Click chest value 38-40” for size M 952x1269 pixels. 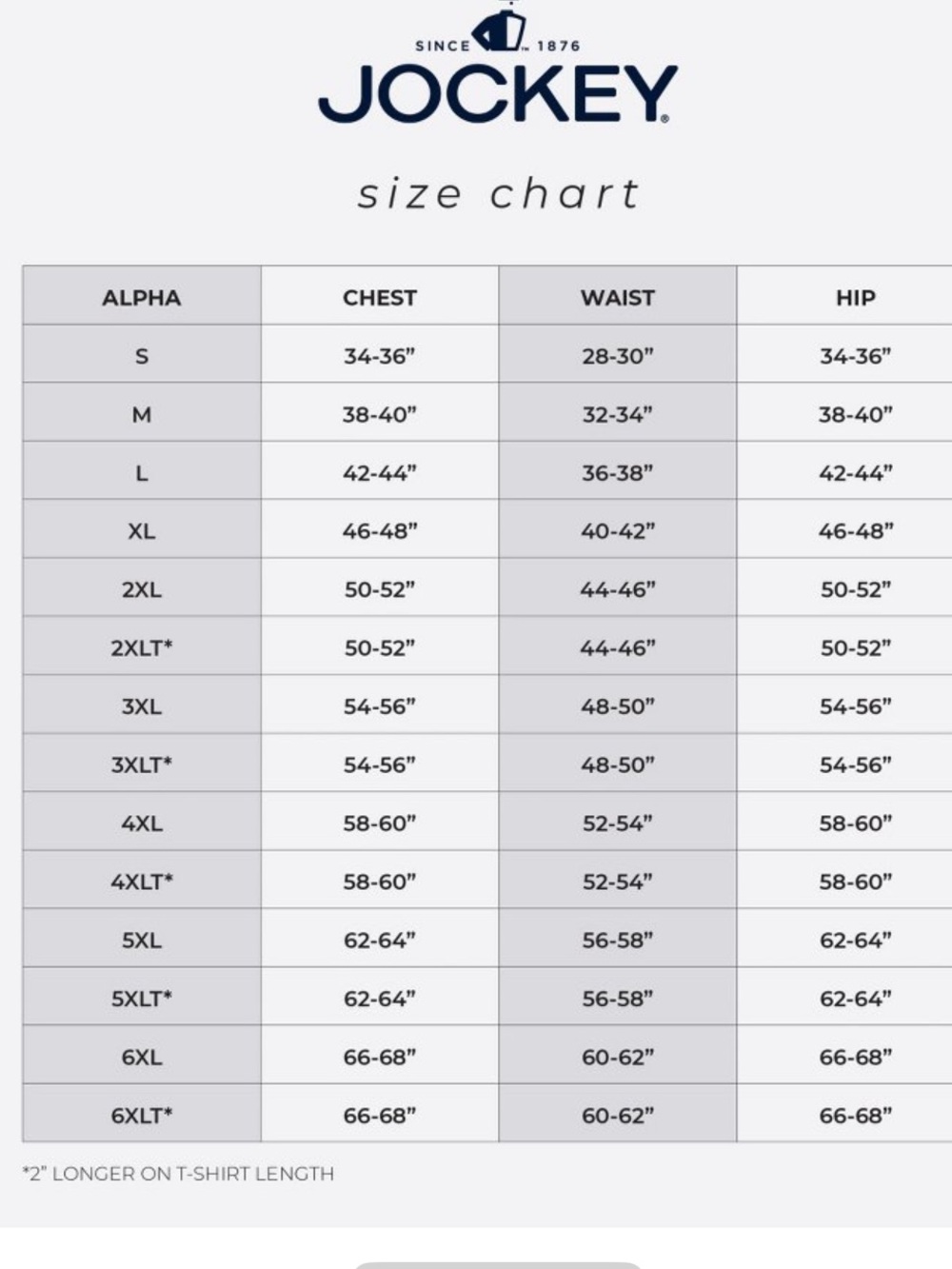point(380,414)
